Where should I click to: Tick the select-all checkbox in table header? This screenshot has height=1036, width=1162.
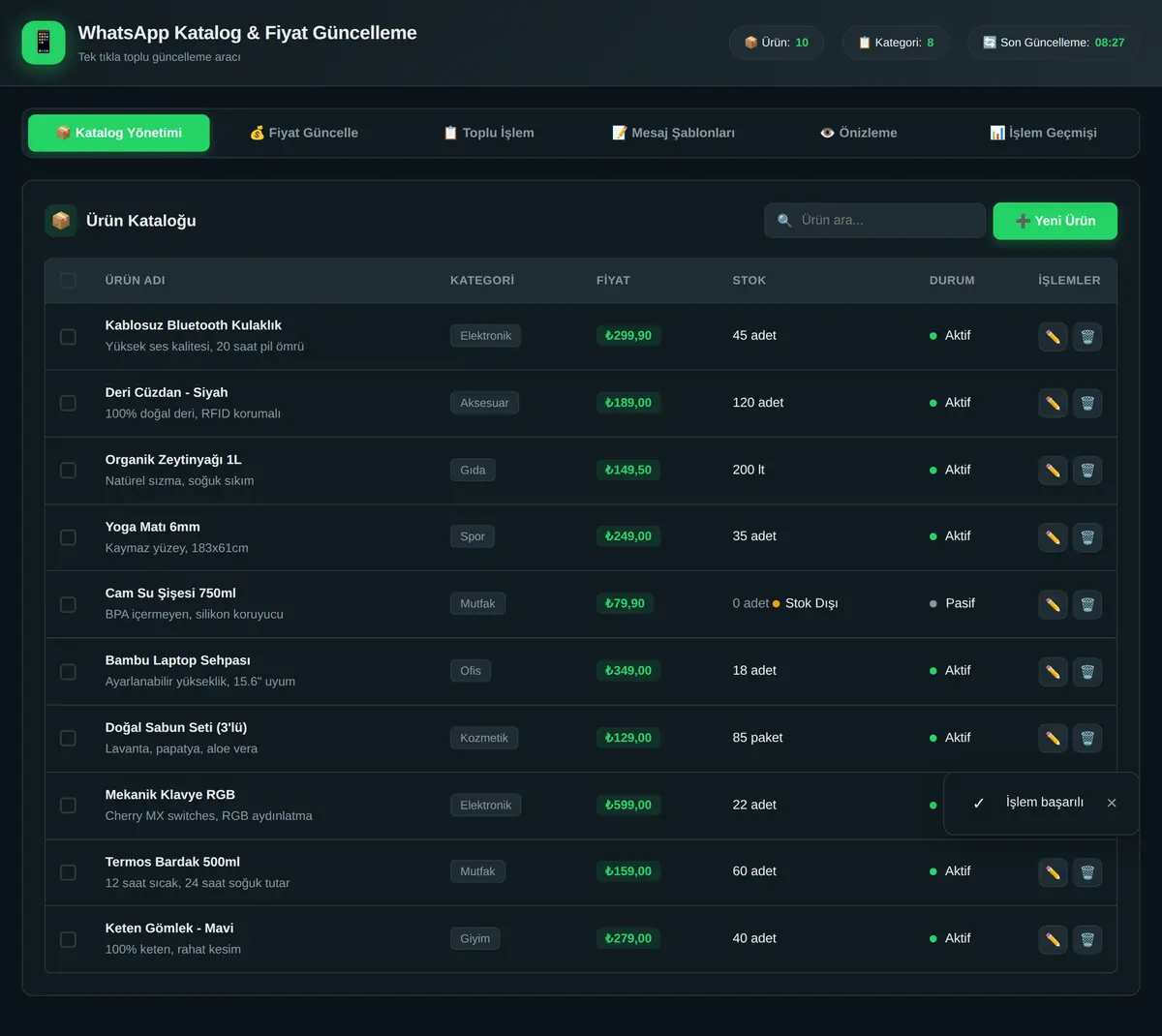pos(68,280)
